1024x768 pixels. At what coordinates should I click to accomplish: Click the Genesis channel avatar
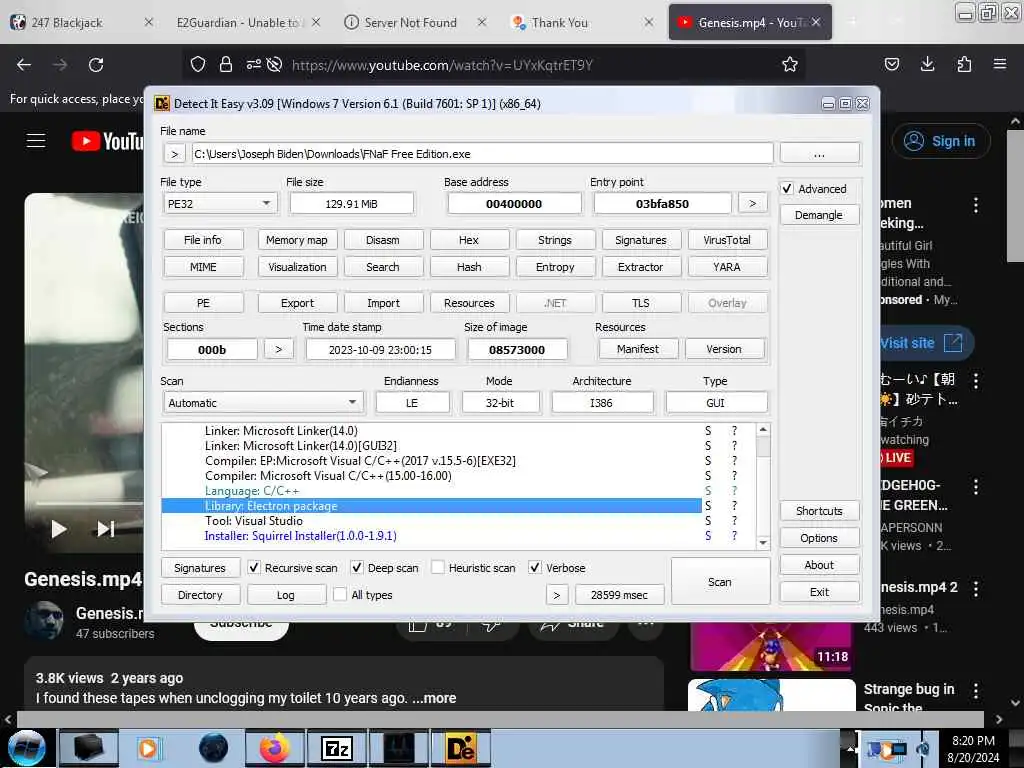click(44, 620)
